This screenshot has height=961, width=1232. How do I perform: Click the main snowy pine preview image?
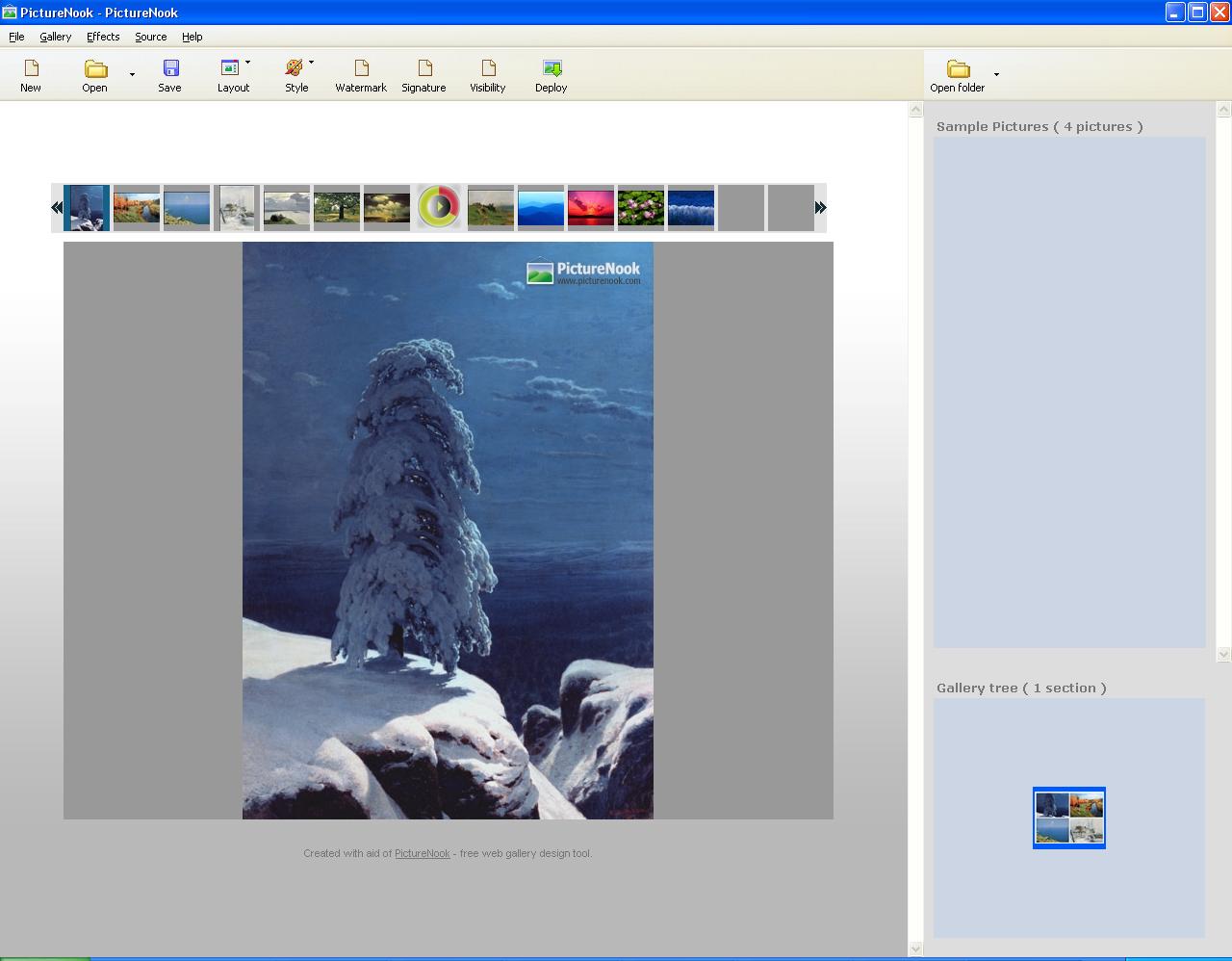pos(448,531)
